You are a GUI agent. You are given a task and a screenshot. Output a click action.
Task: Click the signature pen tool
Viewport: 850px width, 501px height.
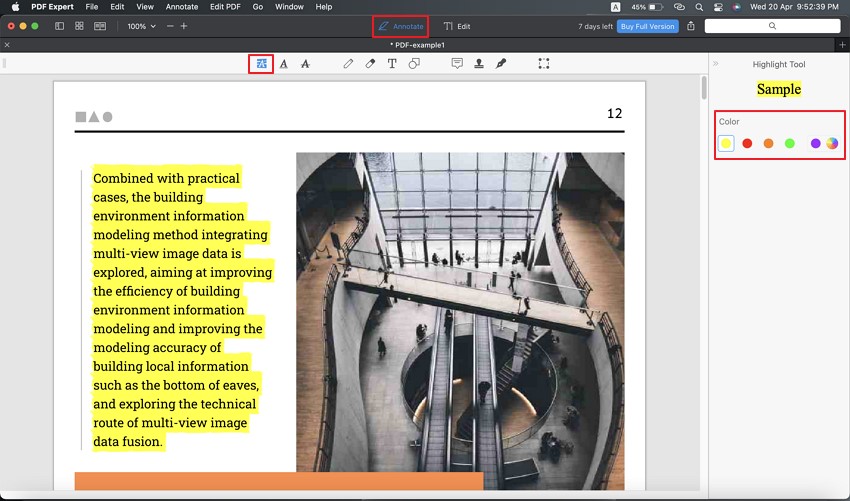point(501,63)
